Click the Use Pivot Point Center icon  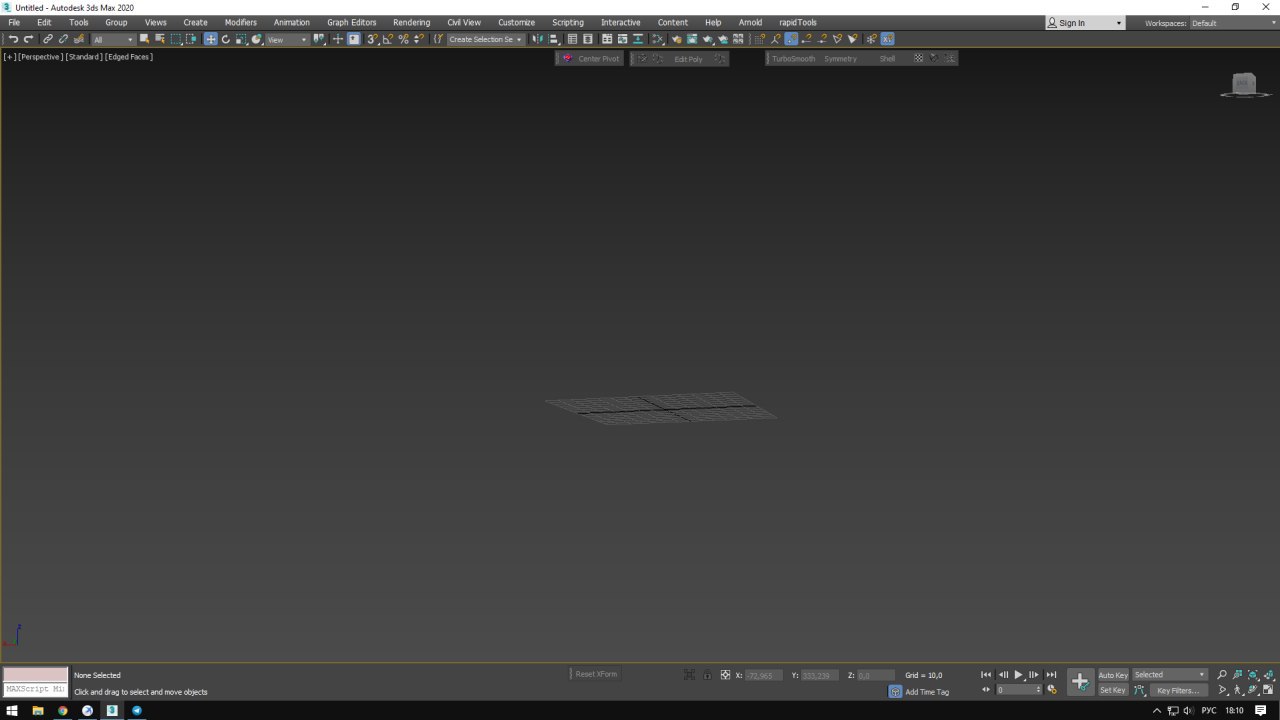(x=320, y=39)
